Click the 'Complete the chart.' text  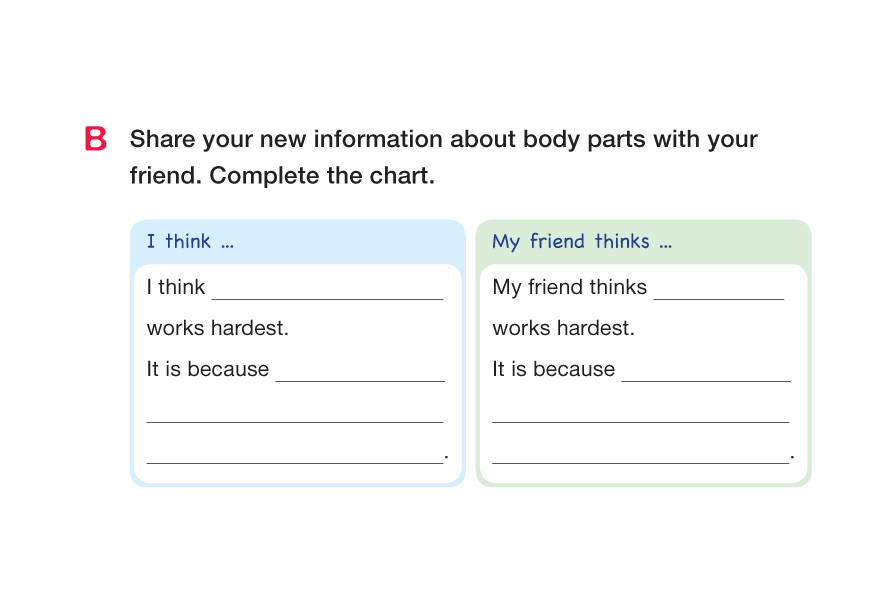click(322, 176)
